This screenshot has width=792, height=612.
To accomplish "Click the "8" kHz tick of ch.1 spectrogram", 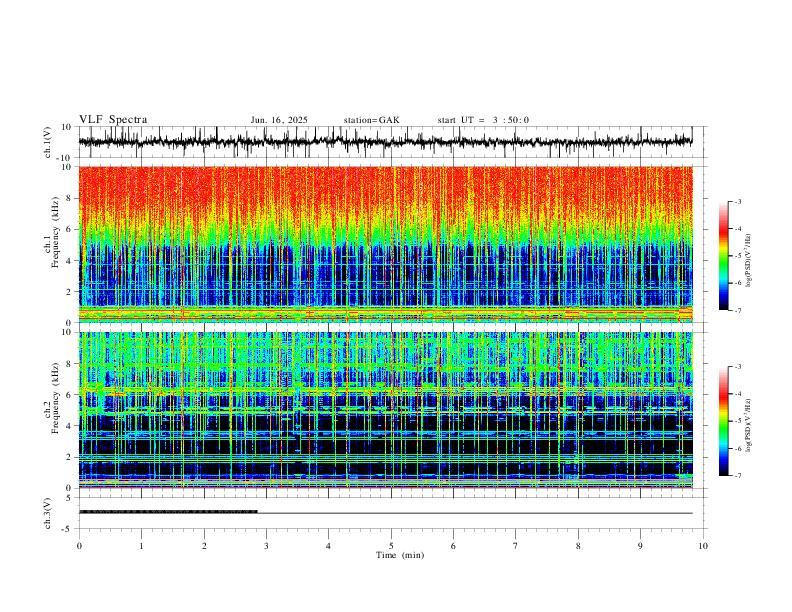I will click(x=70, y=198).
